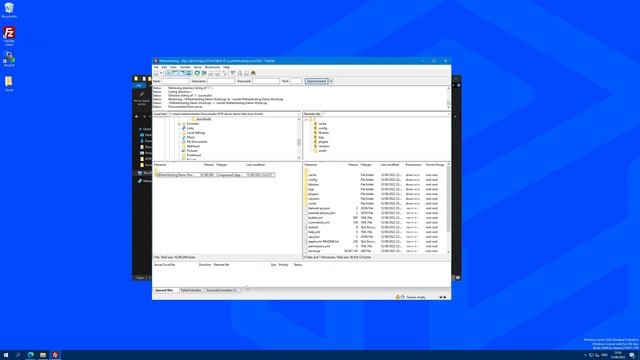This screenshot has width=640, height=360.
Task: Open the Bookmarks menu
Action: [212, 67]
